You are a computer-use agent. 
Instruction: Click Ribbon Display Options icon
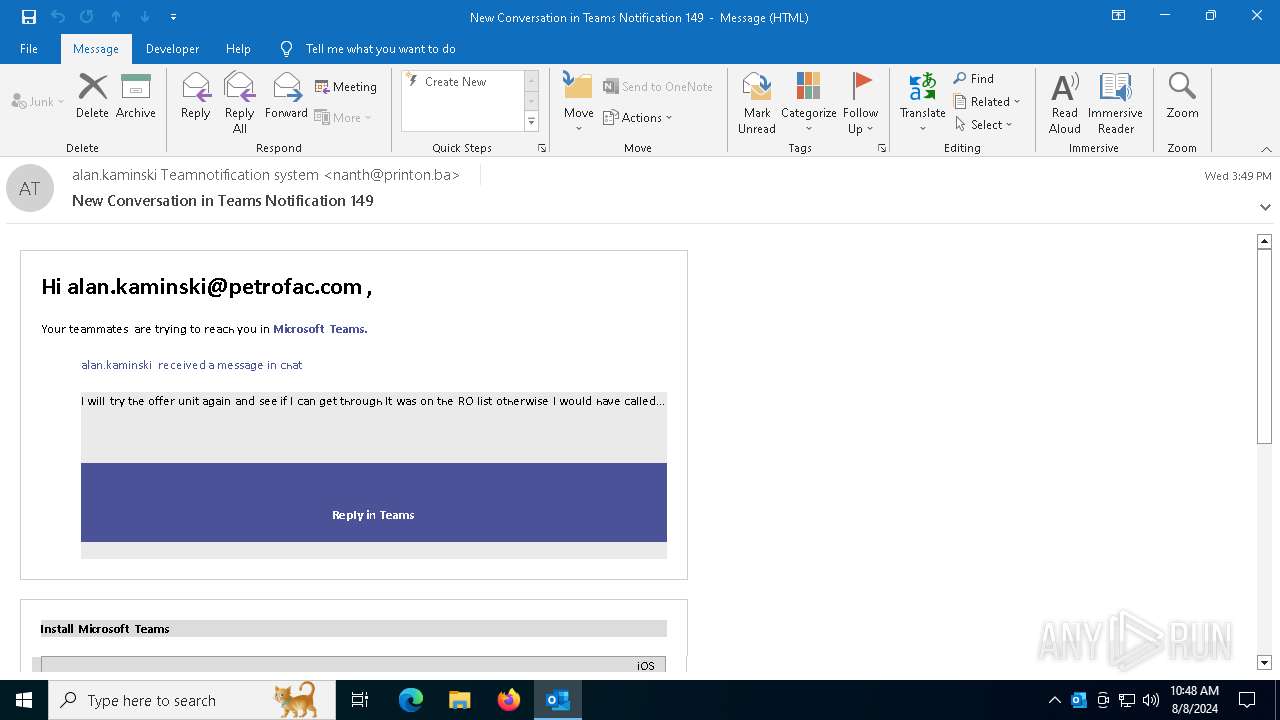pyautogui.click(x=1119, y=16)
